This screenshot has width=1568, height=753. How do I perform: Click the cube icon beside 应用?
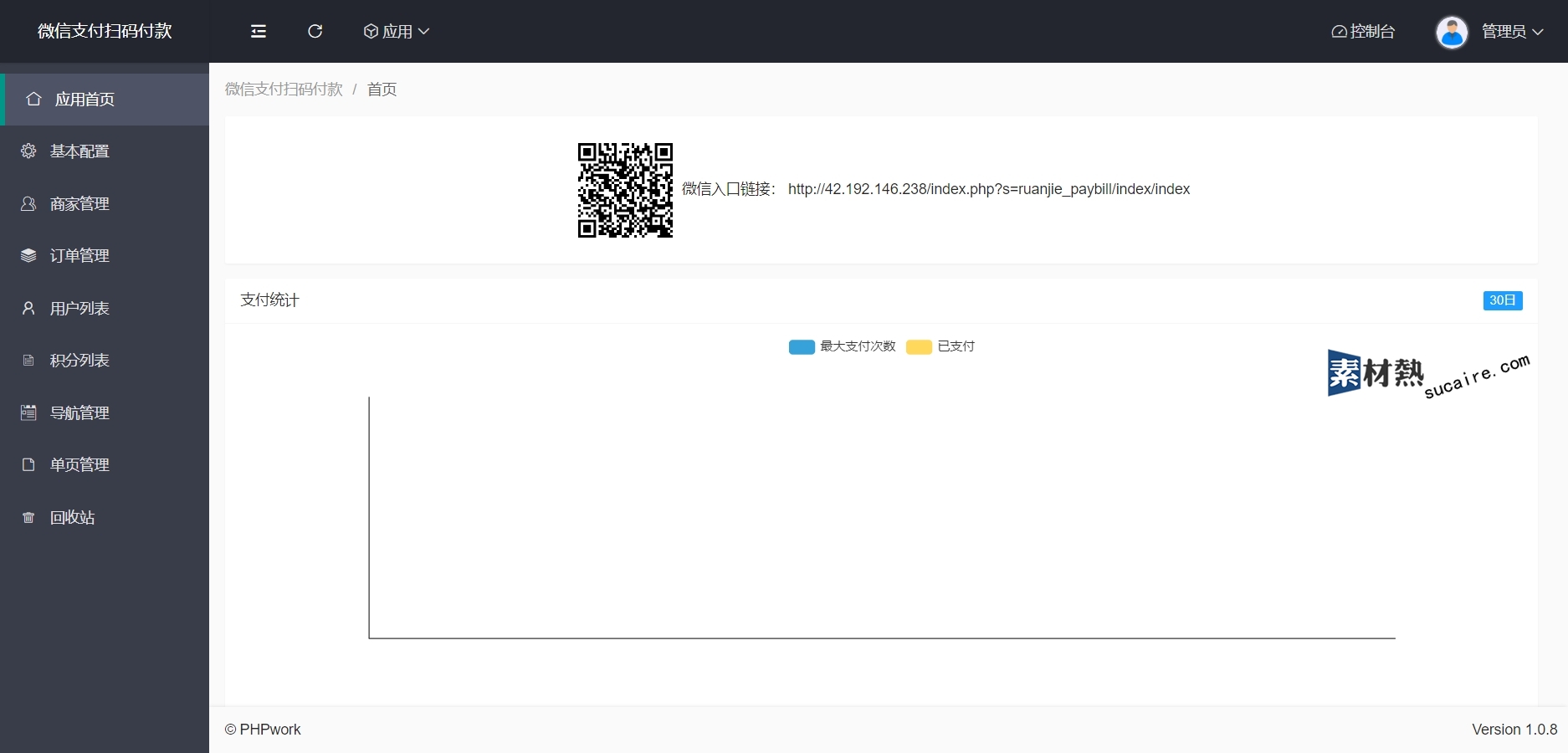tap(371, 31)
